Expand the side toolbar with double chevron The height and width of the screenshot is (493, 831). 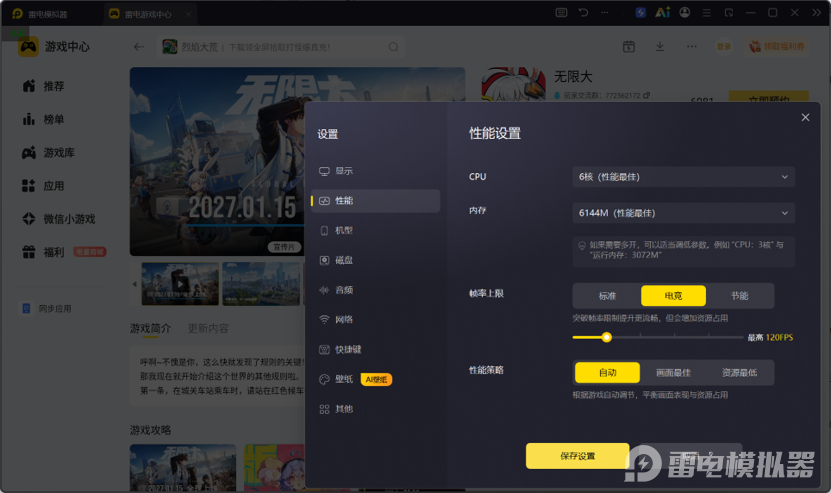[x=817, y=13]
